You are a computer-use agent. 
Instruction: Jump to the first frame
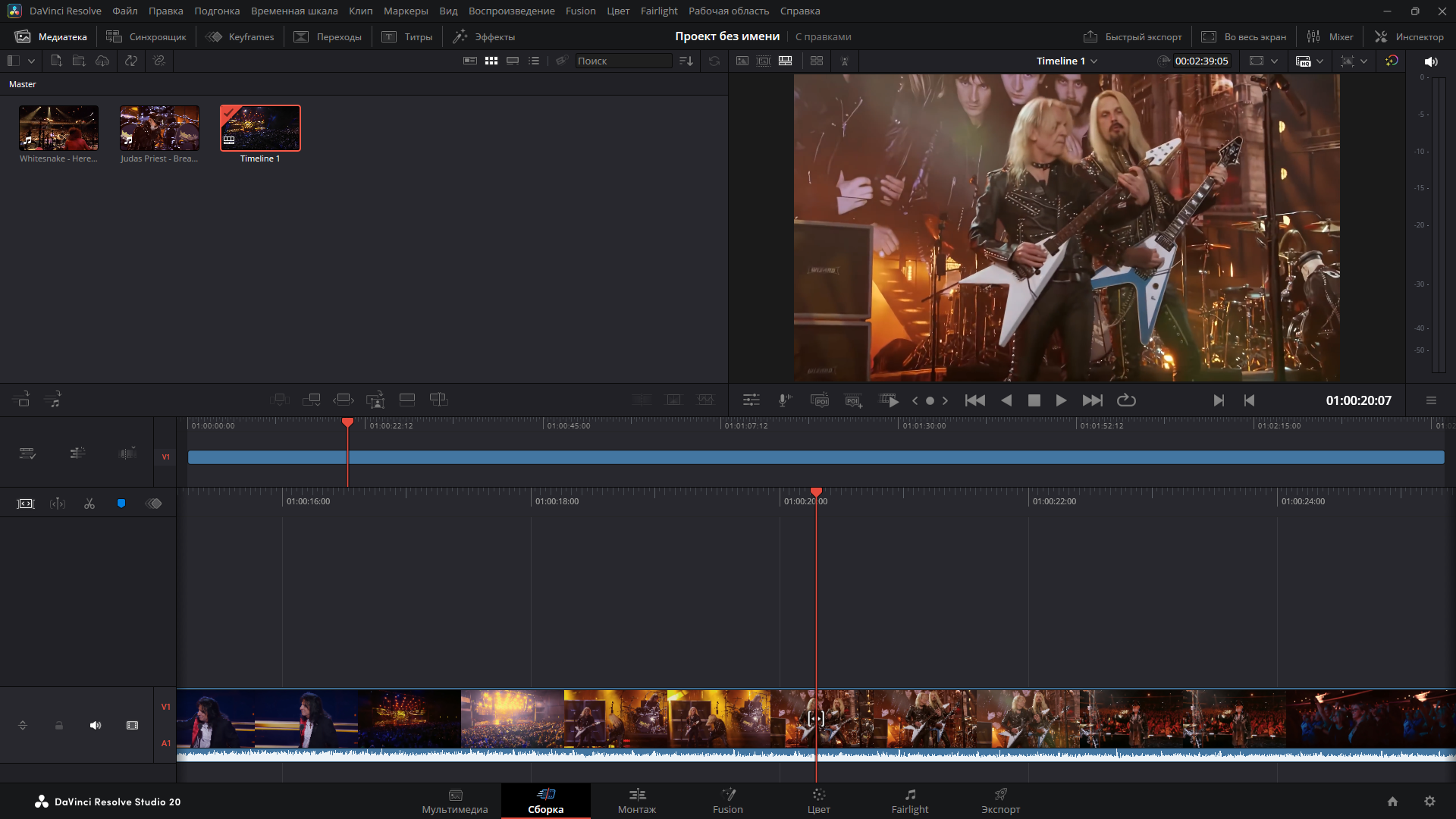click(x=975, y=400)
